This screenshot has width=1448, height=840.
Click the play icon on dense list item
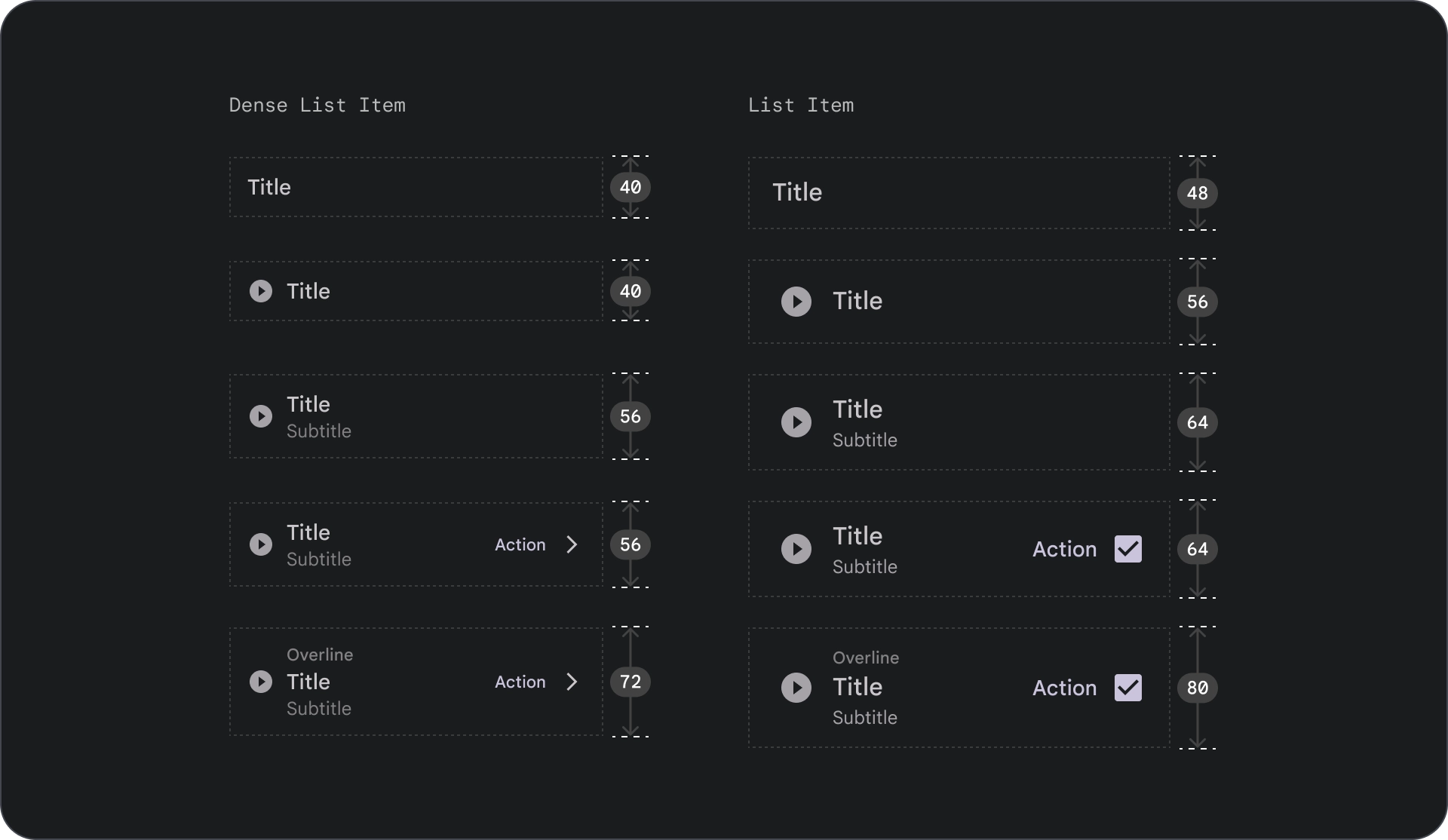click(260, 291)
